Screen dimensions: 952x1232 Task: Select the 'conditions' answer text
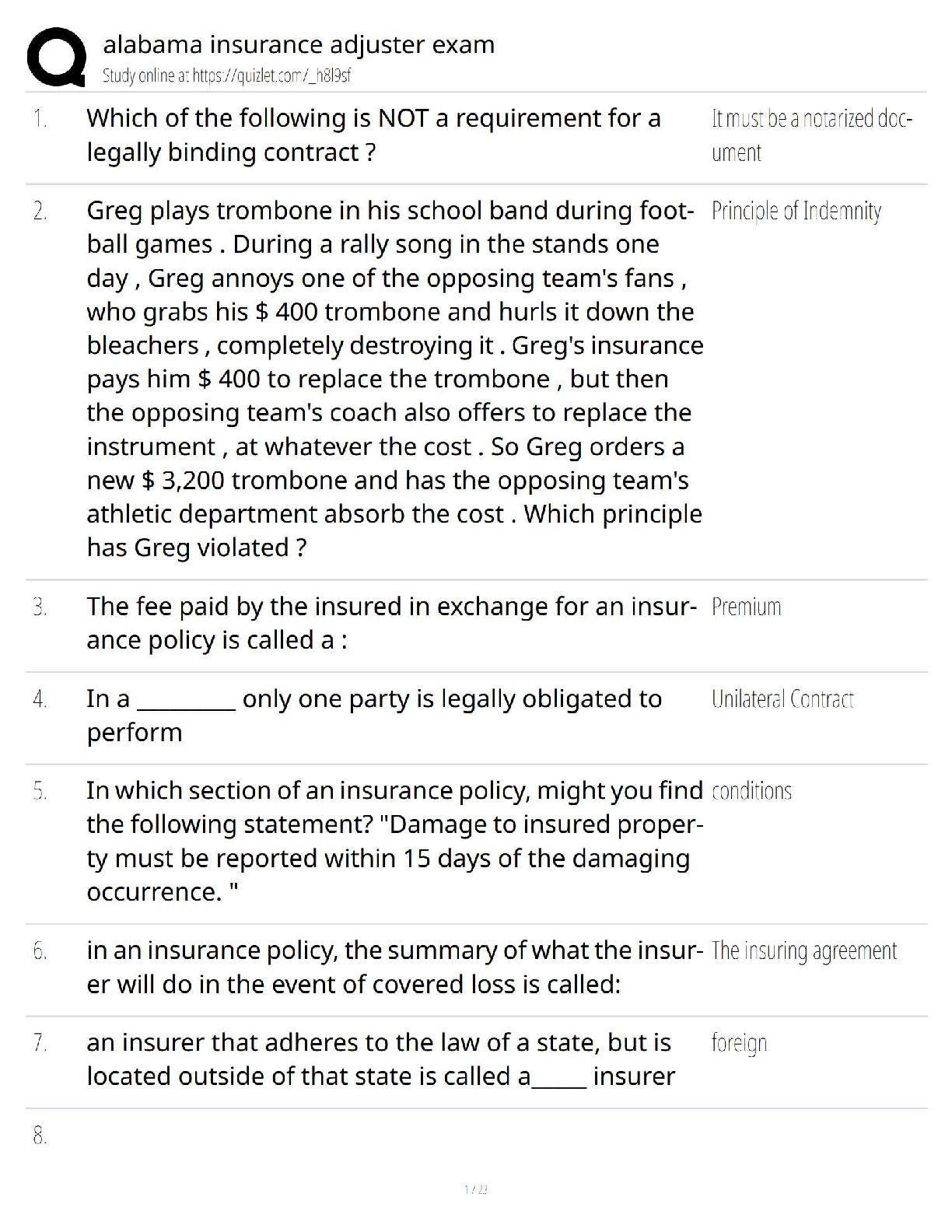tap(751, 791)
